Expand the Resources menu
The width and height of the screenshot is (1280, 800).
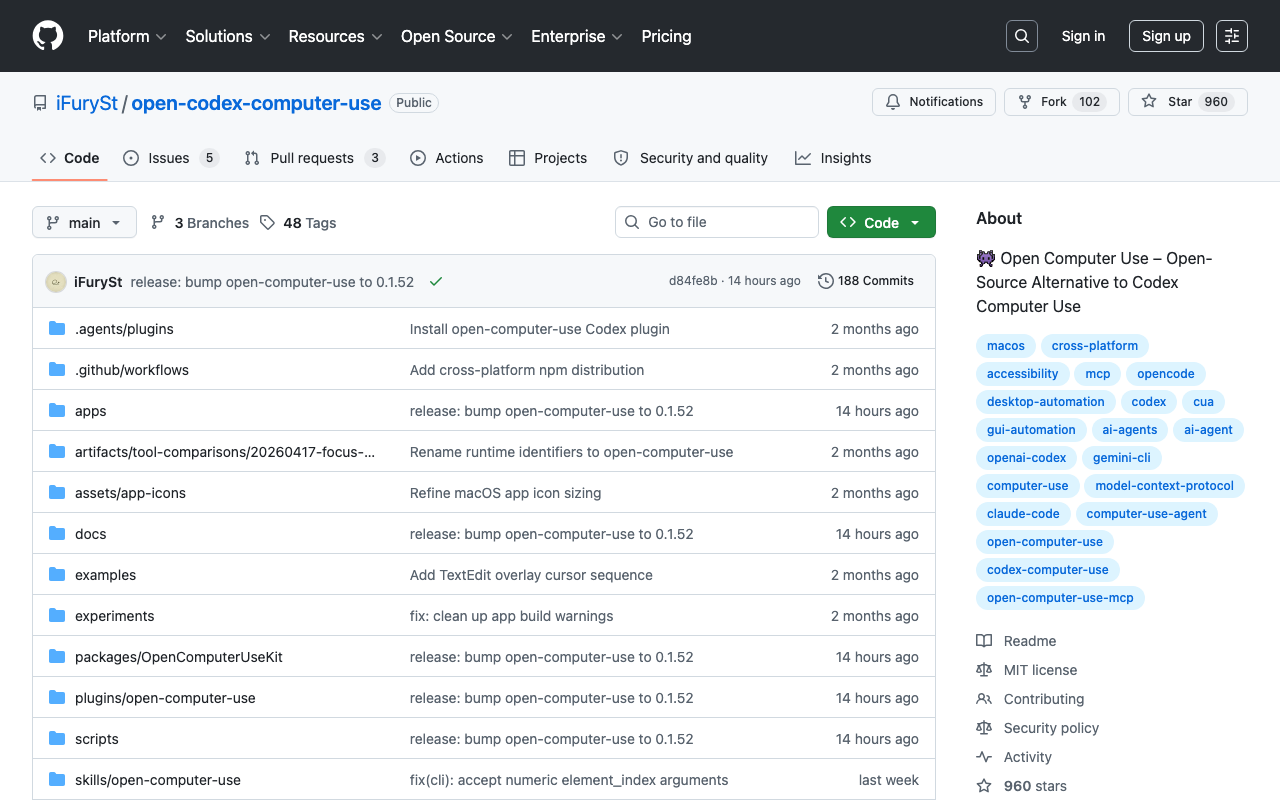pos(335,36)
